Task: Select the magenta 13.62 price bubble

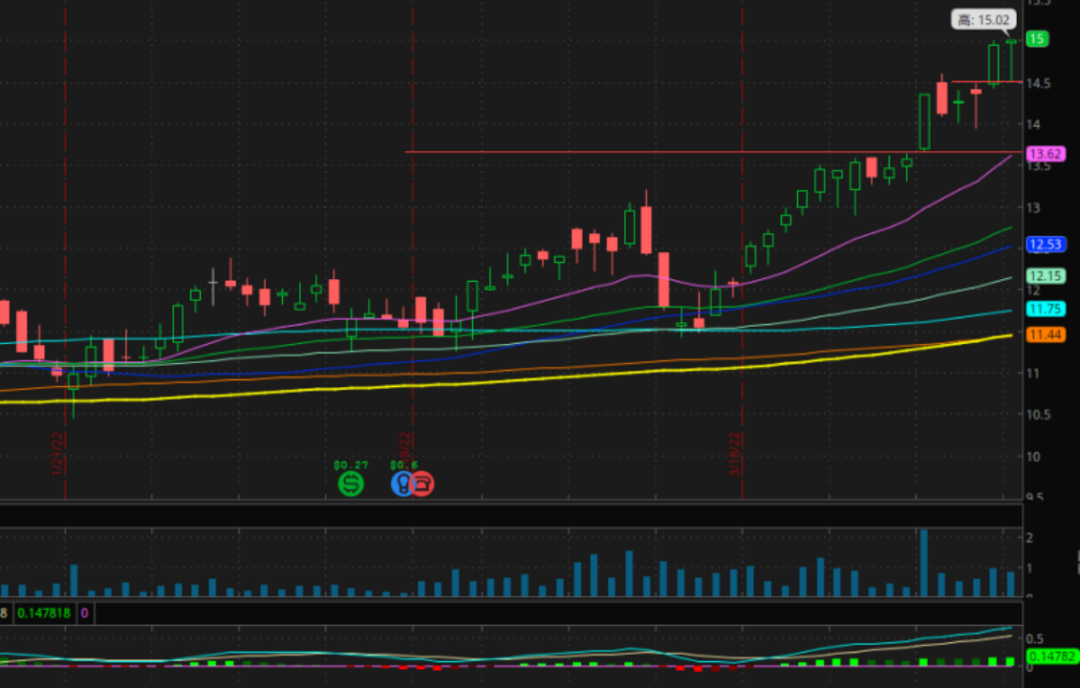Action: click(x=1045, y=154)
